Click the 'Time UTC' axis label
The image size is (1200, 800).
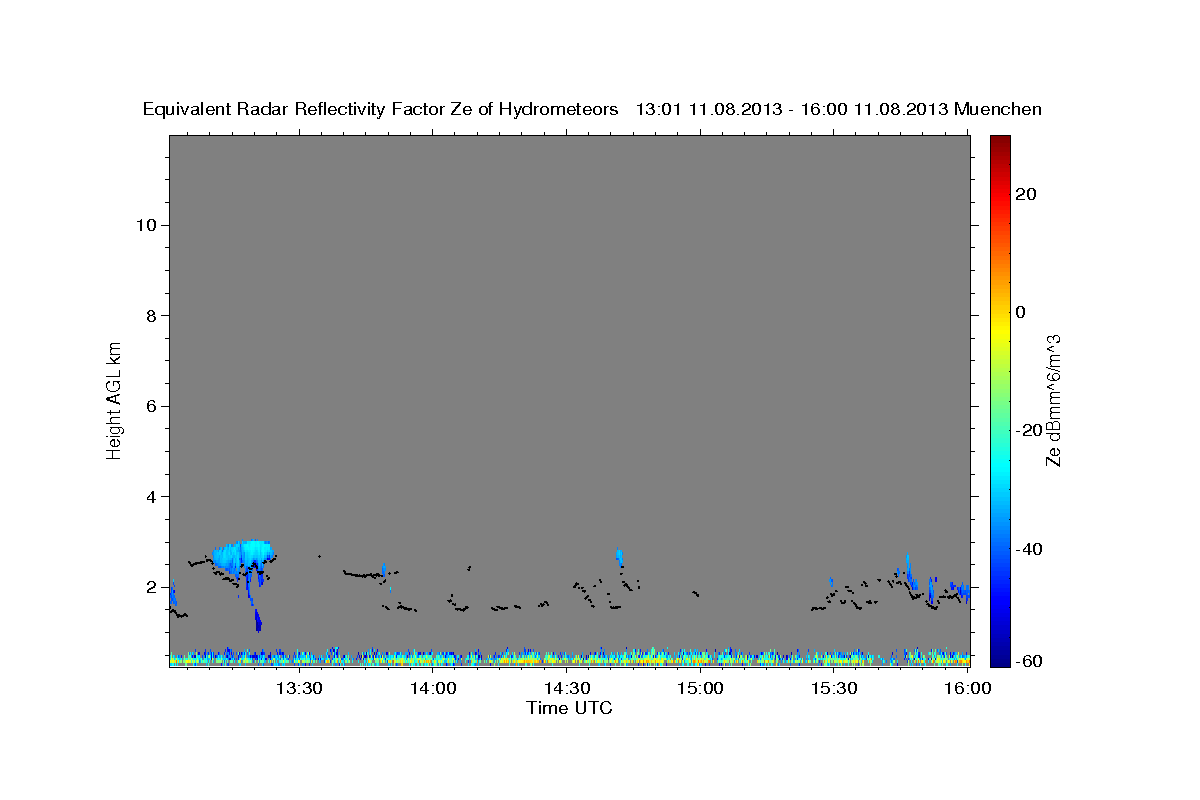[x=569, y=708]
